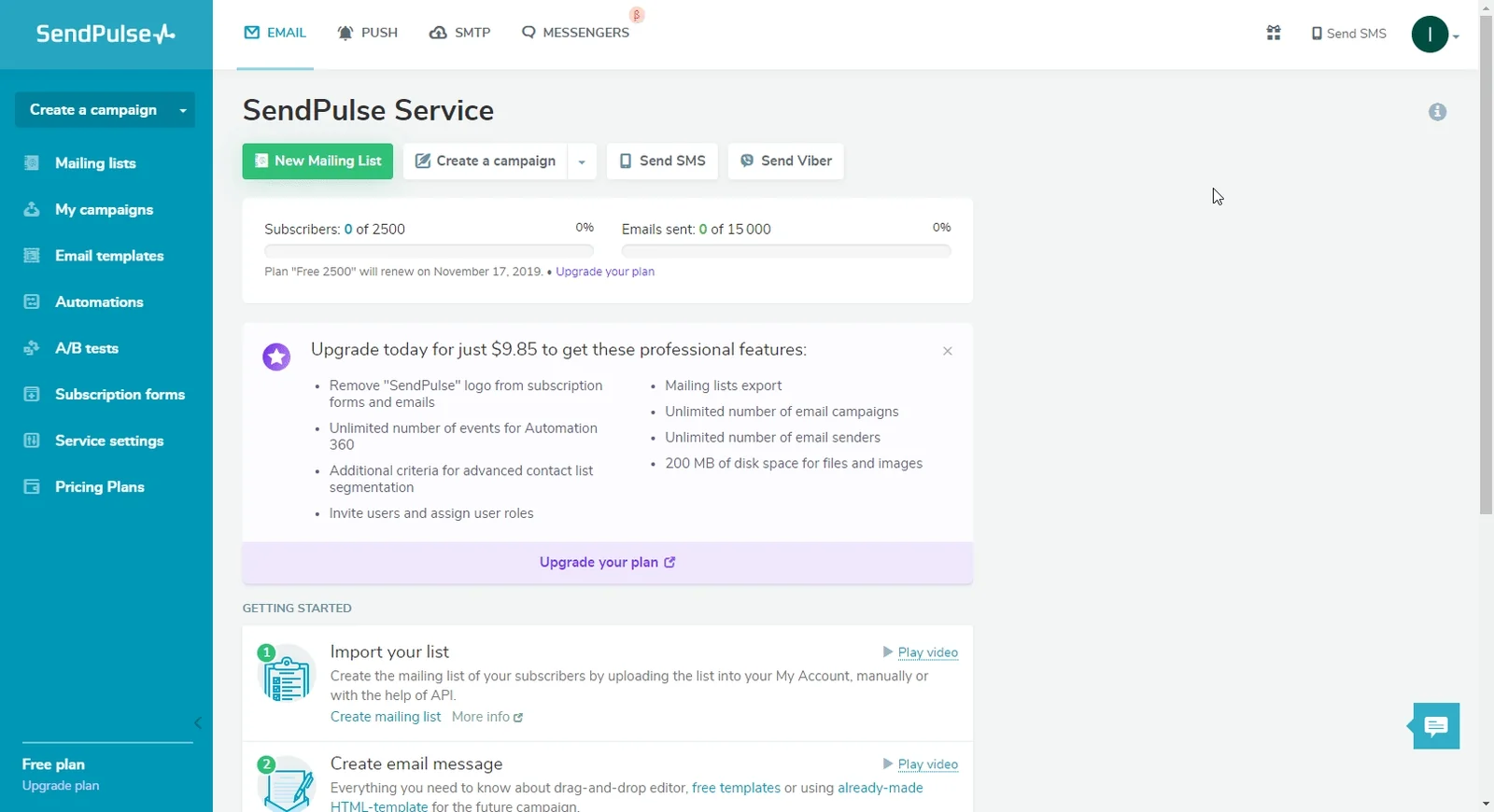Click the Emails sent progress bar
This screenshot has width=1494, height=812.
coord(787,251)
